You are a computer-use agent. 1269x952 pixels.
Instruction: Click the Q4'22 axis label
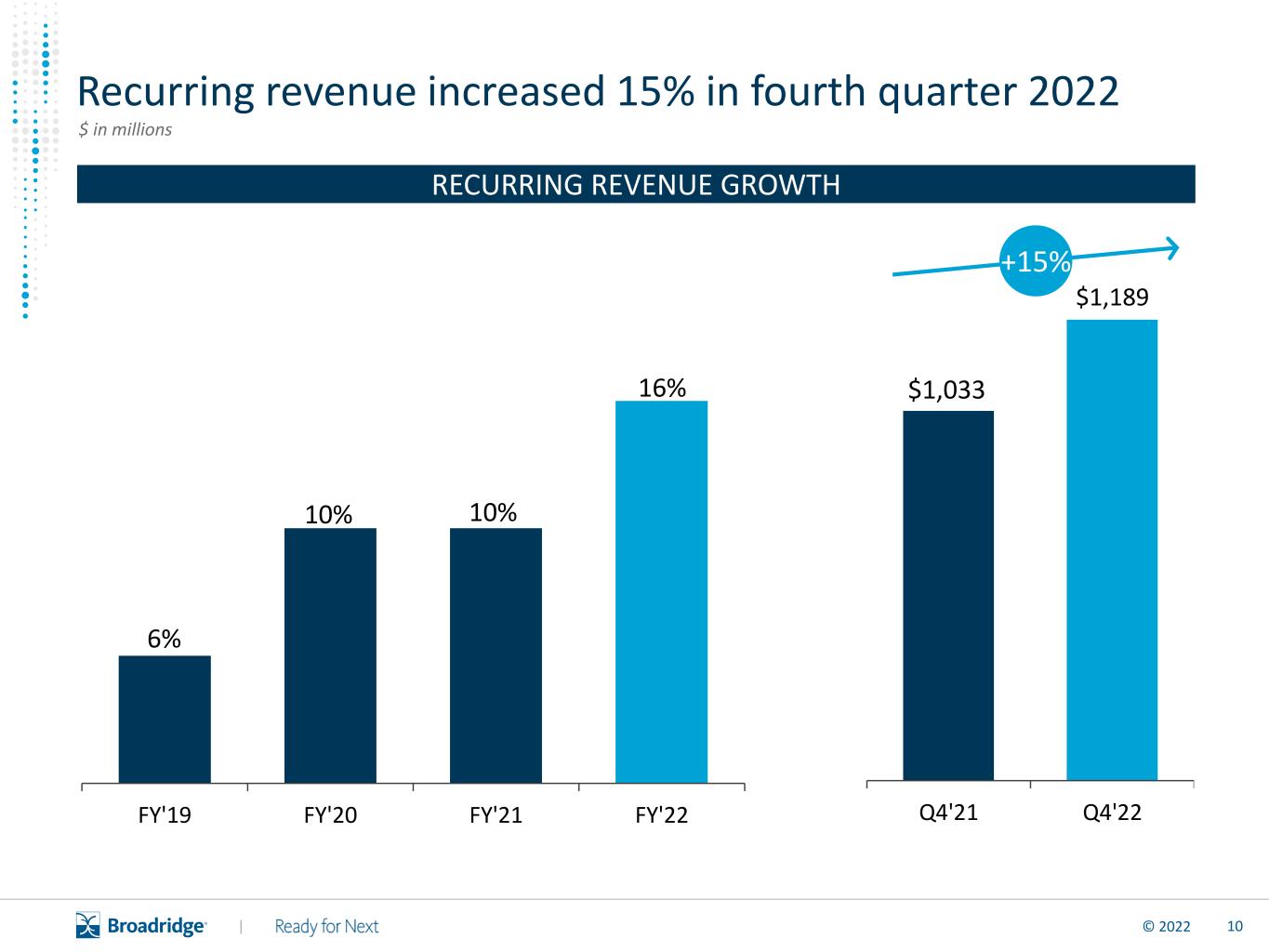click(1112, 813)
